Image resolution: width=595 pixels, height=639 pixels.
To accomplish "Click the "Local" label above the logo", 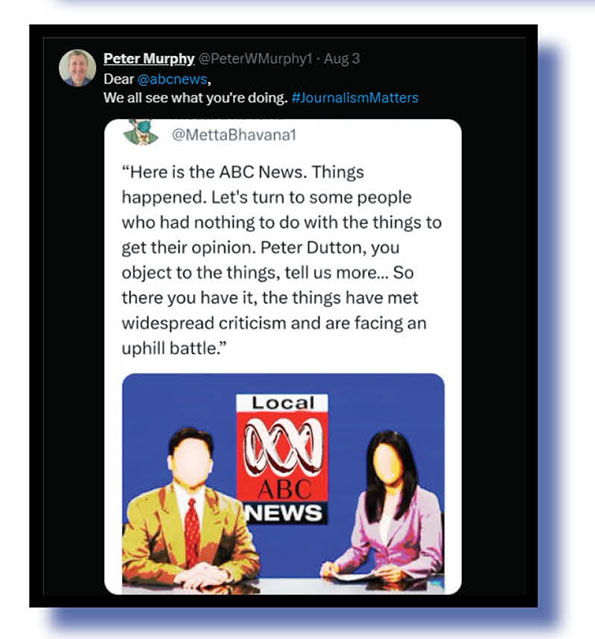I will pyautogui.click(x=283, y=403).
